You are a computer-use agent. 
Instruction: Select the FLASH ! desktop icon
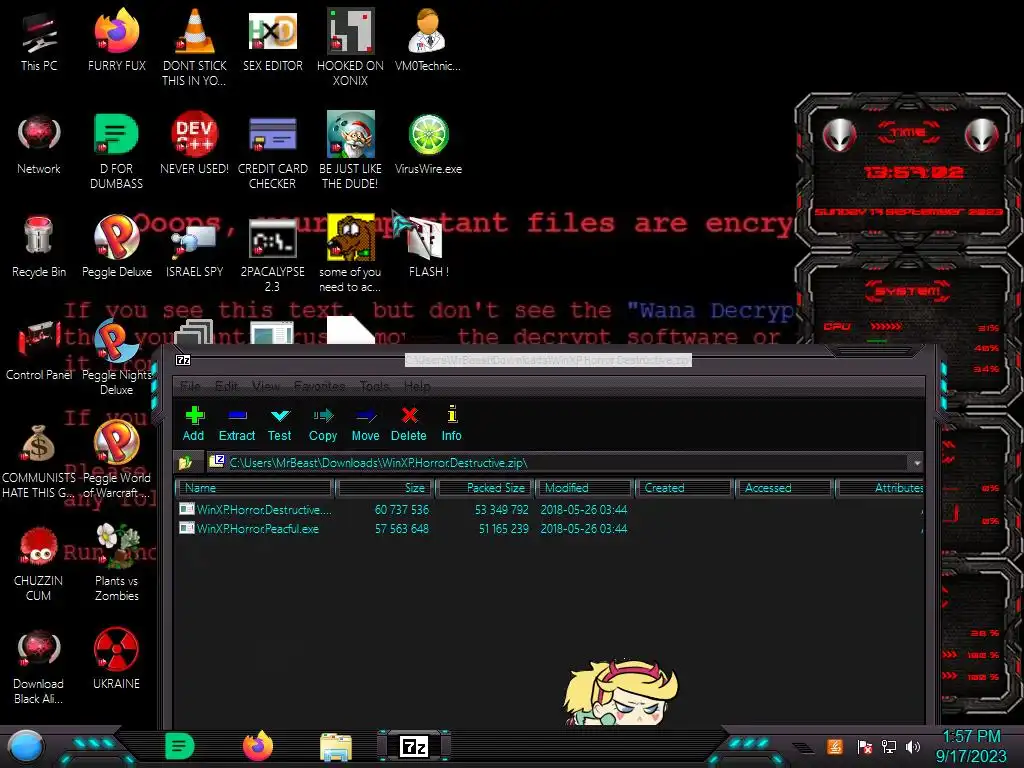(428, 247)
